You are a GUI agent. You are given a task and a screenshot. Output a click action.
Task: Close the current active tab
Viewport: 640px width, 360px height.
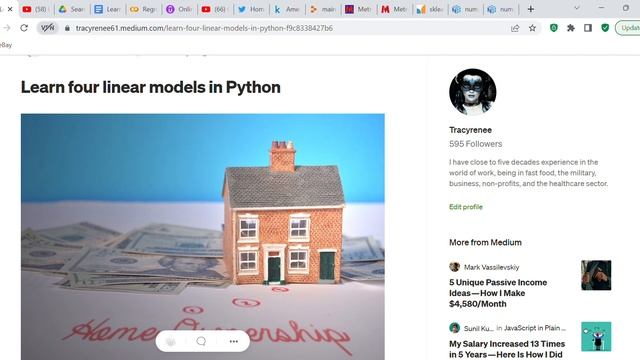(10, 9)
